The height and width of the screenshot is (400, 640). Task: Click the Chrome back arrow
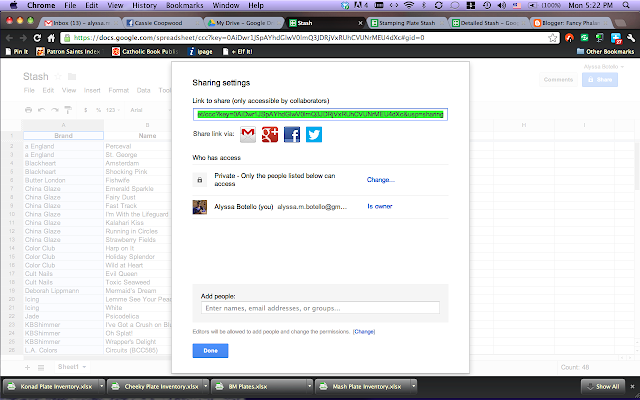point(9,38)
